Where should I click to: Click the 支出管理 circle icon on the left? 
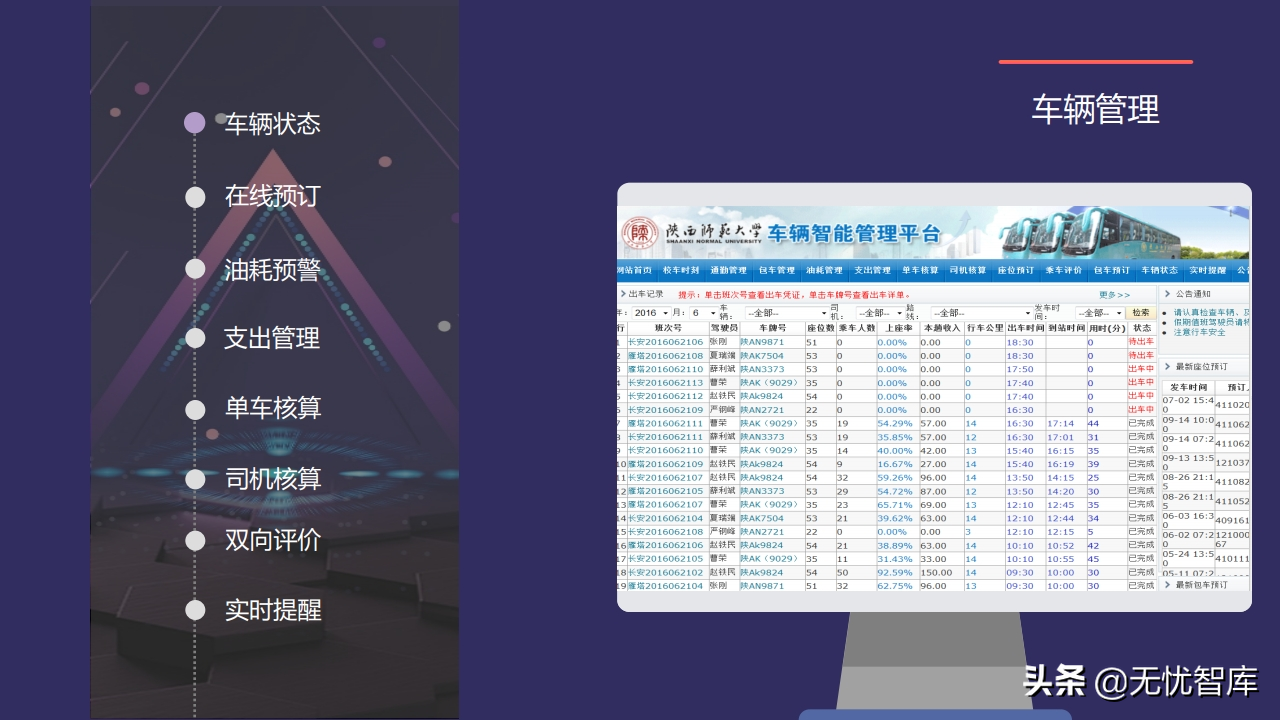195,338
